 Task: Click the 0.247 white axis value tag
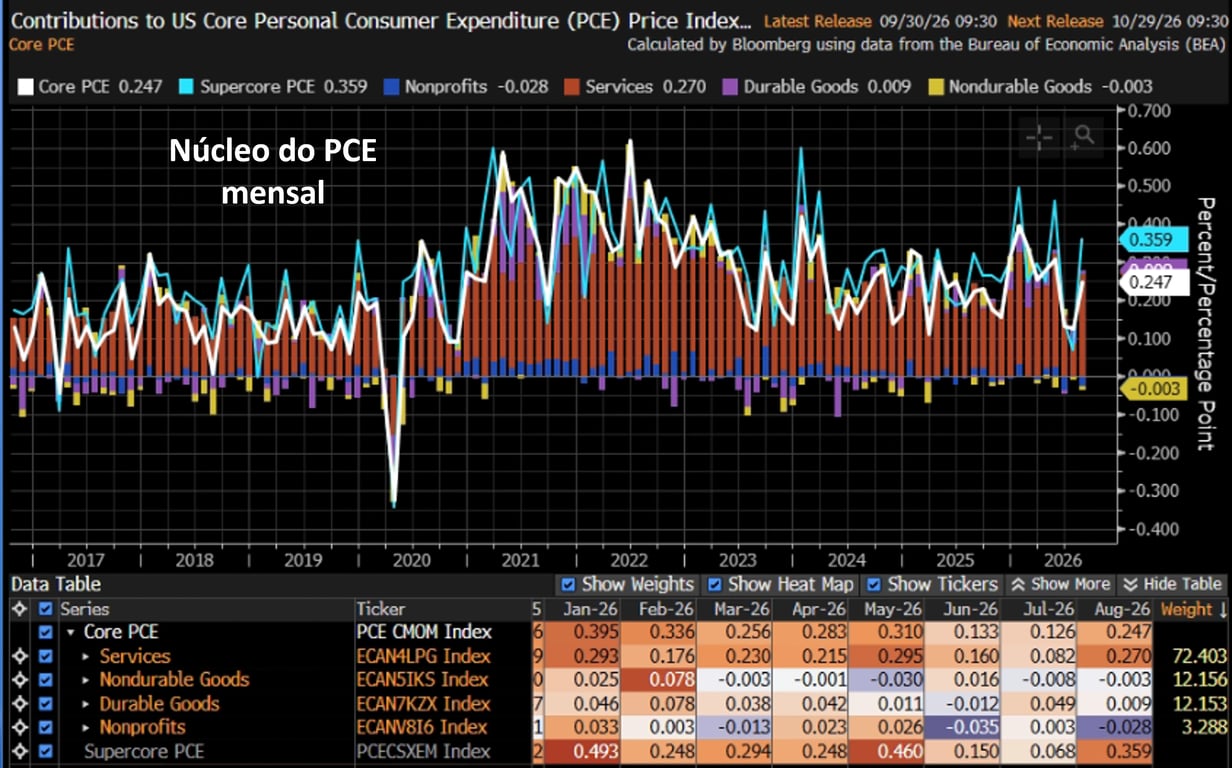pos(1155,284)
